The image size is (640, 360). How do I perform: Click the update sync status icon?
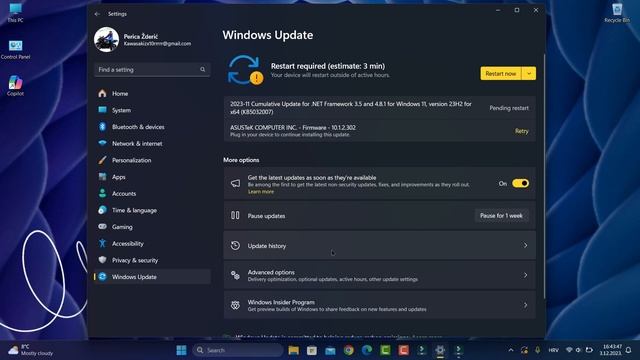click(x=245, y=70)
